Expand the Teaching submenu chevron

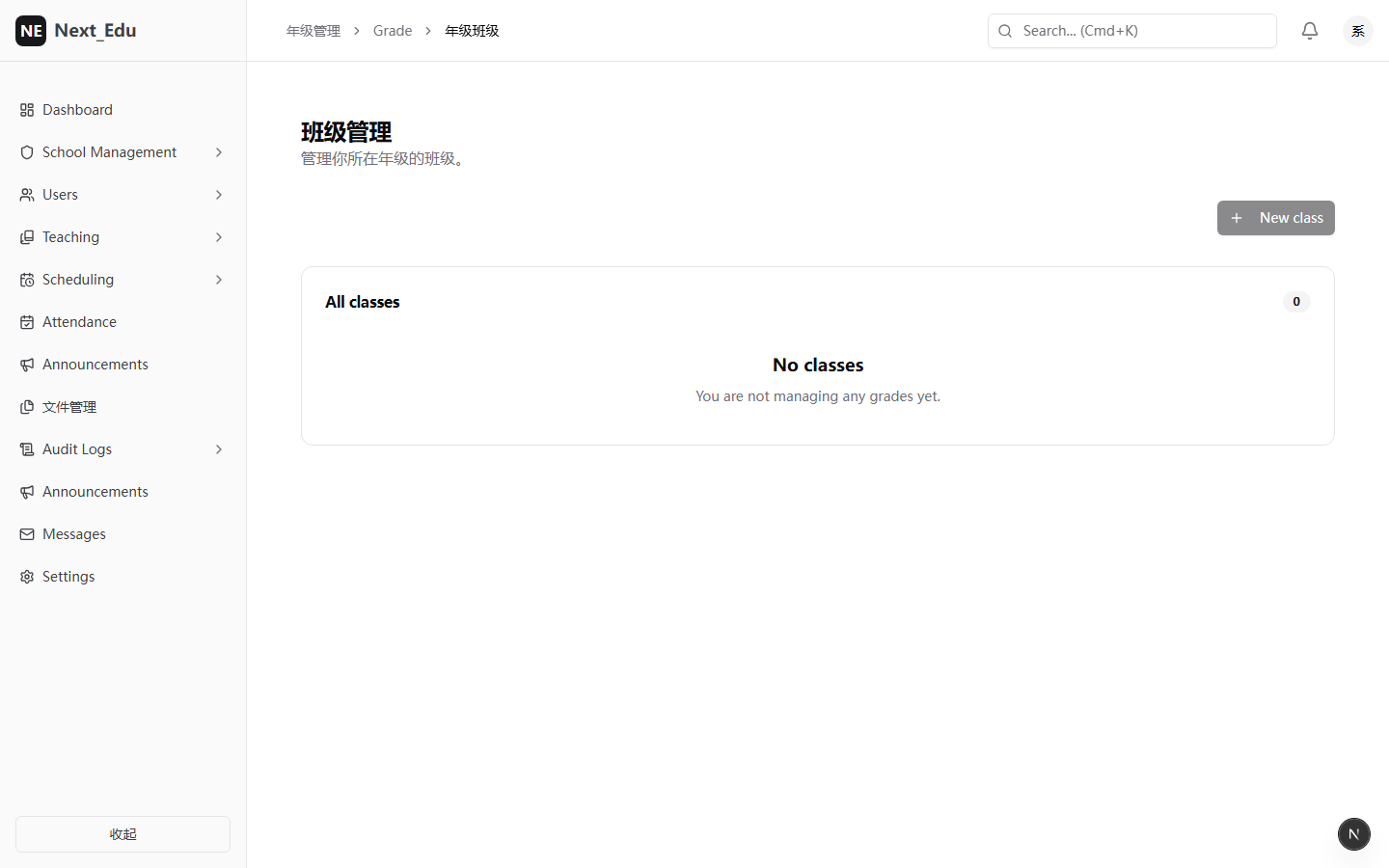[x=219, y=237]
